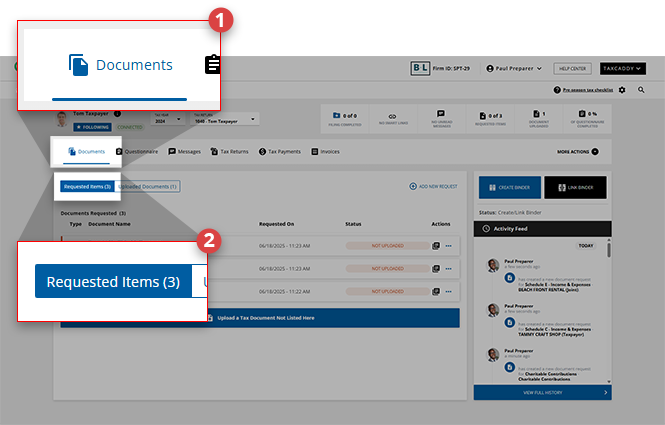The width and height of the screenshot is (665, 425).
Task: Click the Help Center button
Action: tap(572, 68)
